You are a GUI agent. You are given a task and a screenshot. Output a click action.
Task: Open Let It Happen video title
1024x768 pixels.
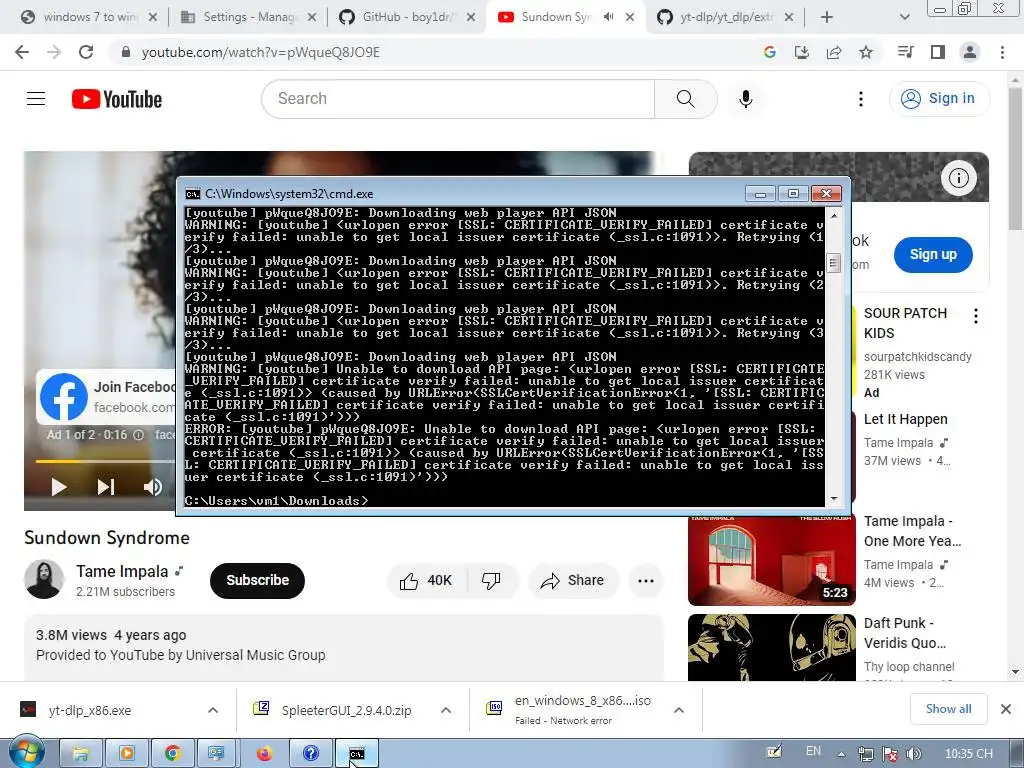905,419
